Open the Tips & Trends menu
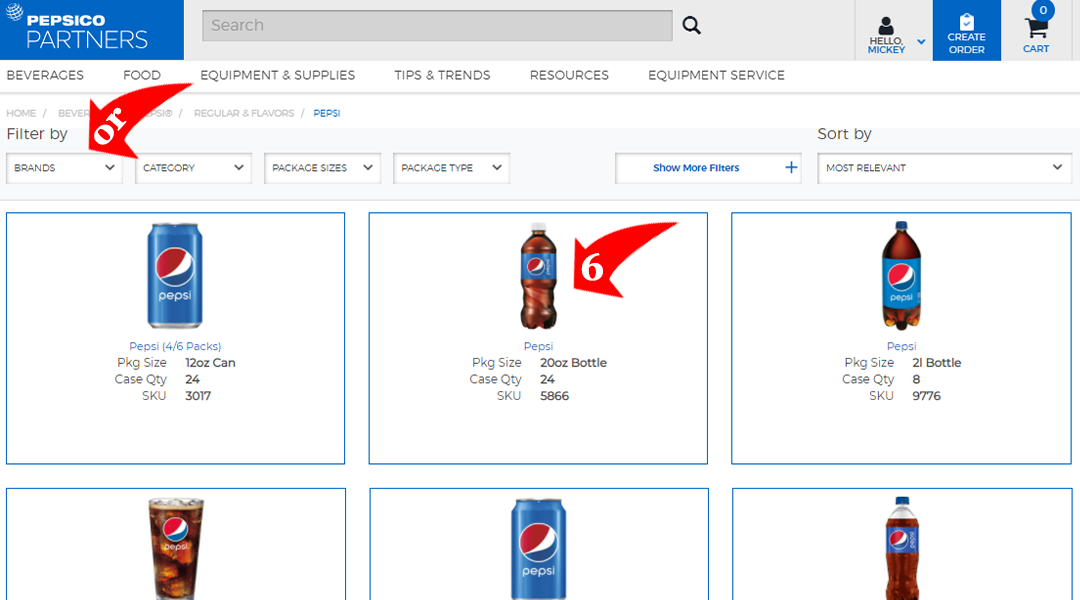 pyautogui.click(x=442, y=75)
